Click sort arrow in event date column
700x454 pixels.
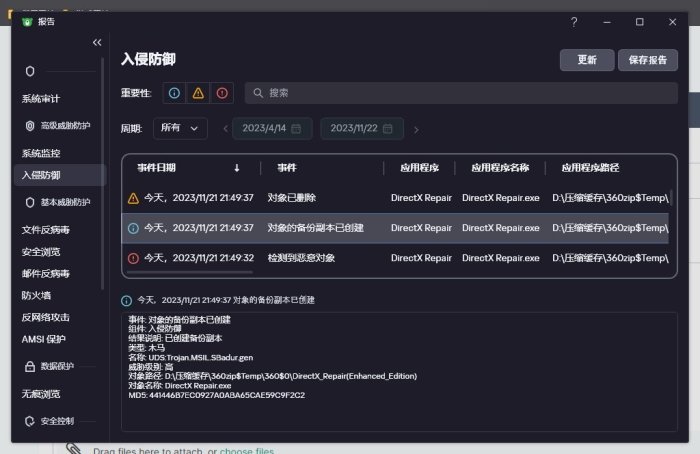pyautogui.click(x=237, y=168)
